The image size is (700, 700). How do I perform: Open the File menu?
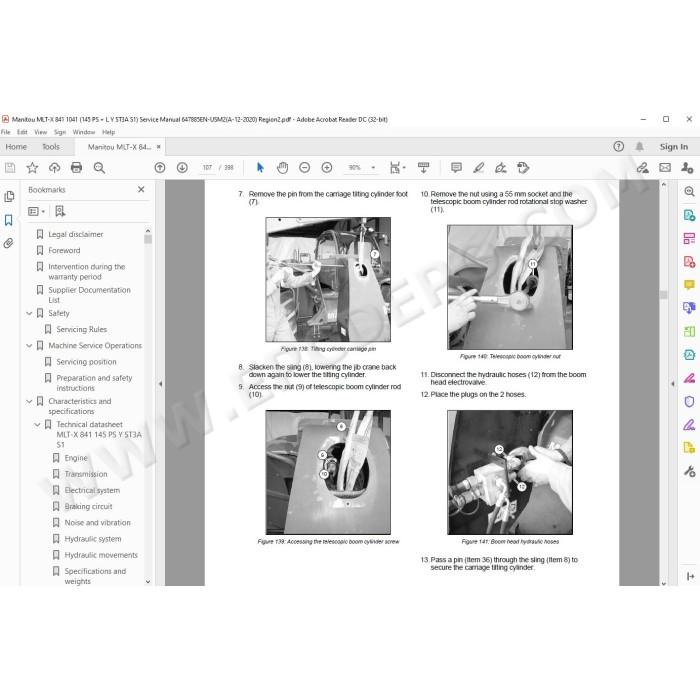5,132
